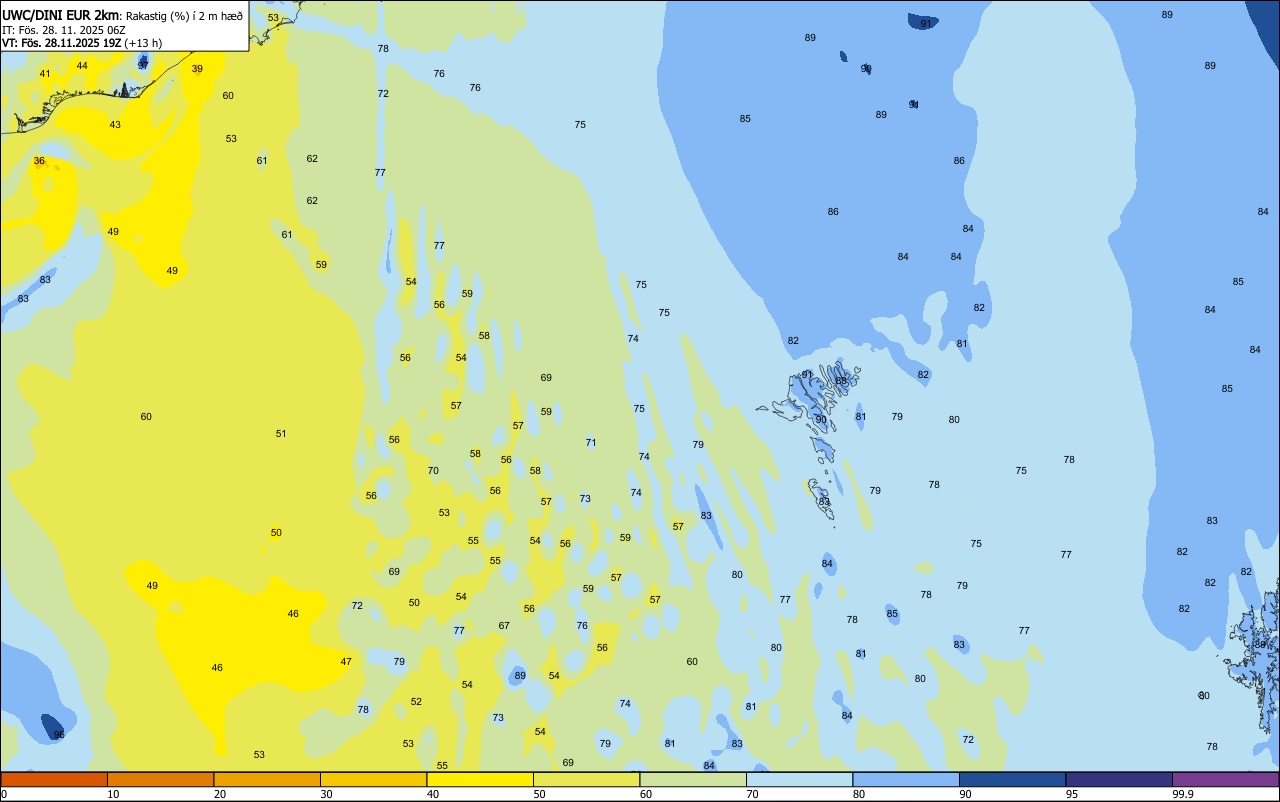
Task: Select the 40–50 bright yellow legend swatch
Action: 480,779
